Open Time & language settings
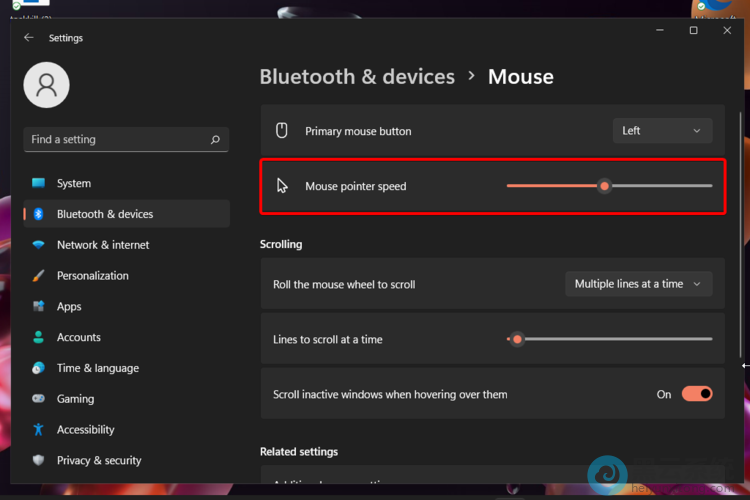The height and width of the screenshot is (500, 750). 97,368
